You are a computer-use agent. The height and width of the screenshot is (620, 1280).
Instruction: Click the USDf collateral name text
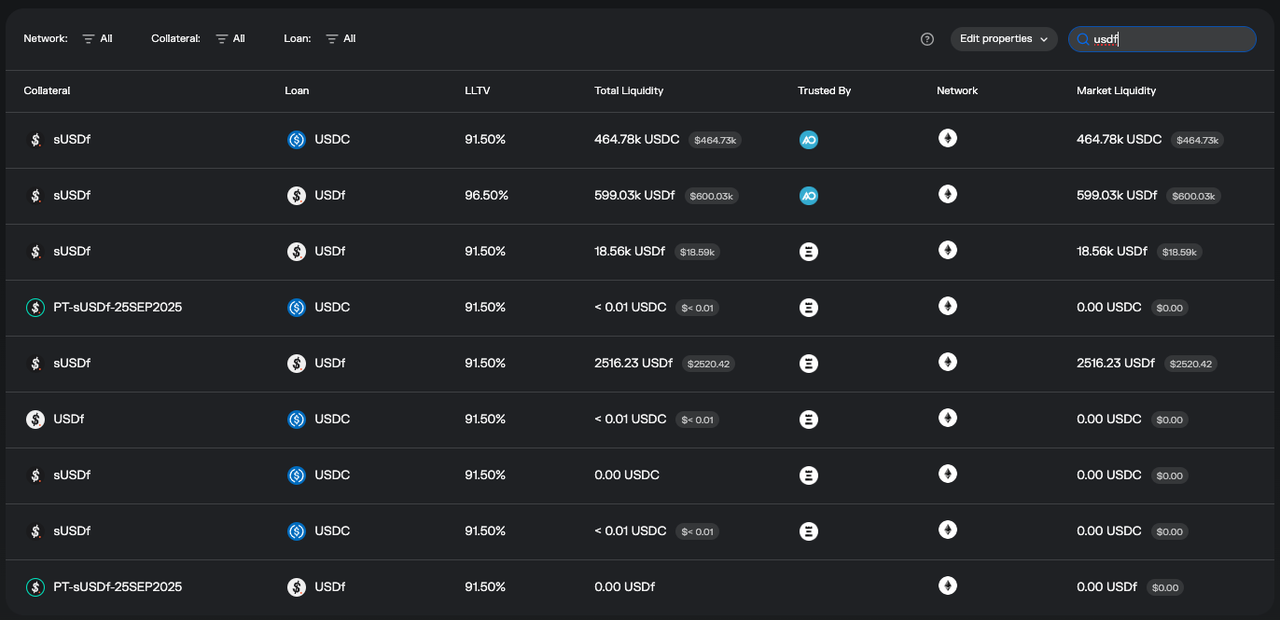[69, 420]
